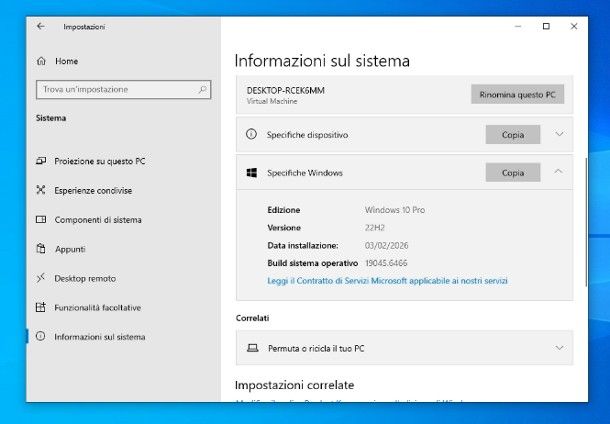The width and height of the screenshot is (610, 424).
Task: Click the info icon beside Specifiche dispositivo
Action: coord(251,135)
